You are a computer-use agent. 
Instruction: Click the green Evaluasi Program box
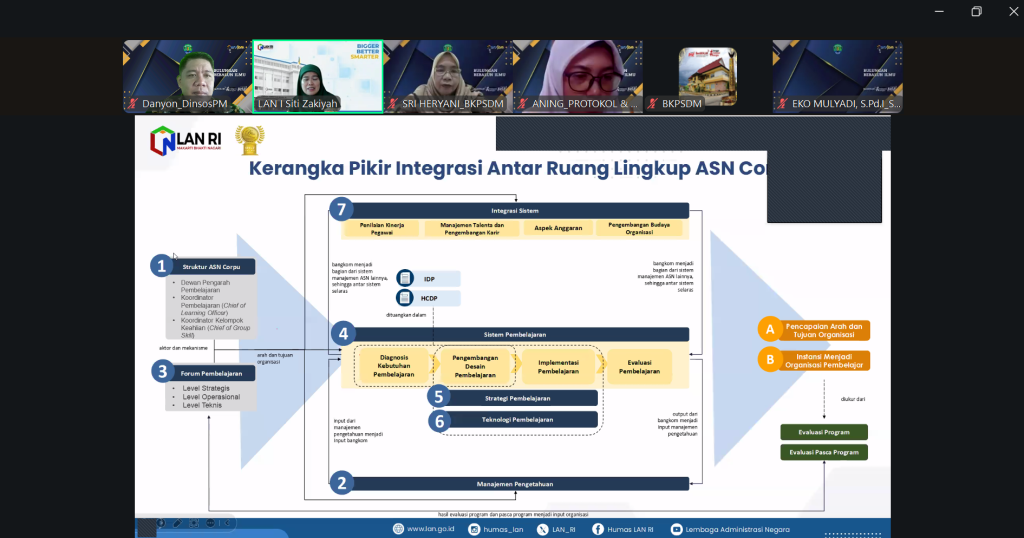point(824,432)
